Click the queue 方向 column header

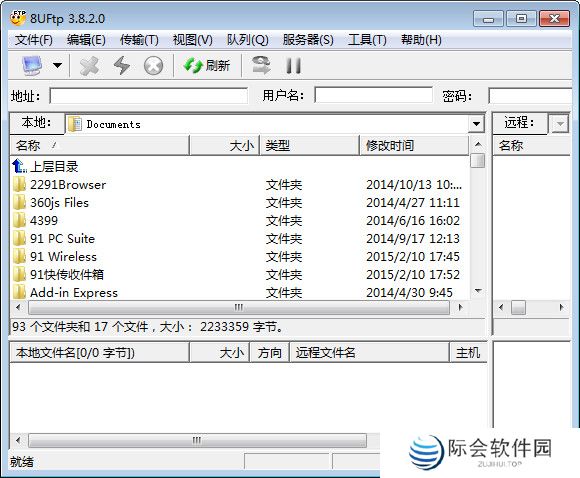pyautogui.click(x=270, y=353)
